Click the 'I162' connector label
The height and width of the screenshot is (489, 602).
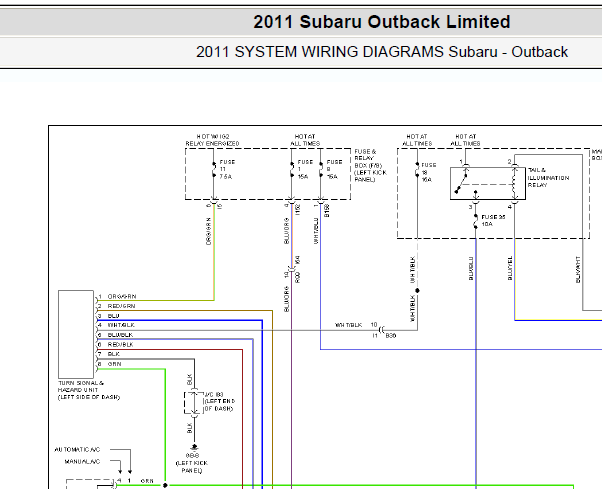coord(298,210)
